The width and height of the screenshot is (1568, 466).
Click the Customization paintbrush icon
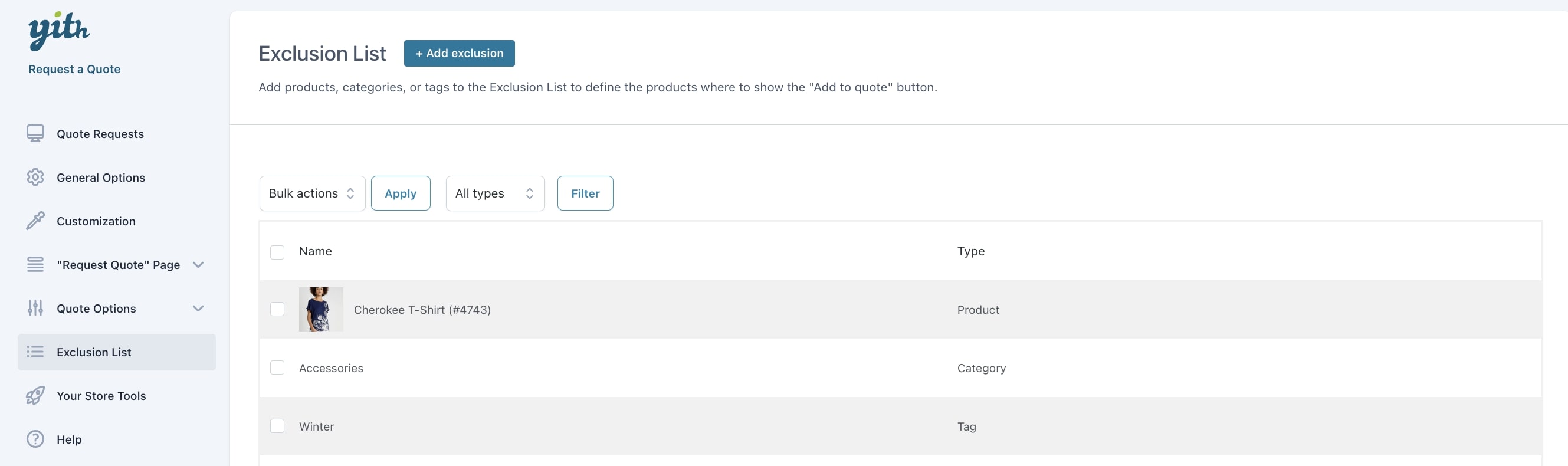[x=35, y=221]
